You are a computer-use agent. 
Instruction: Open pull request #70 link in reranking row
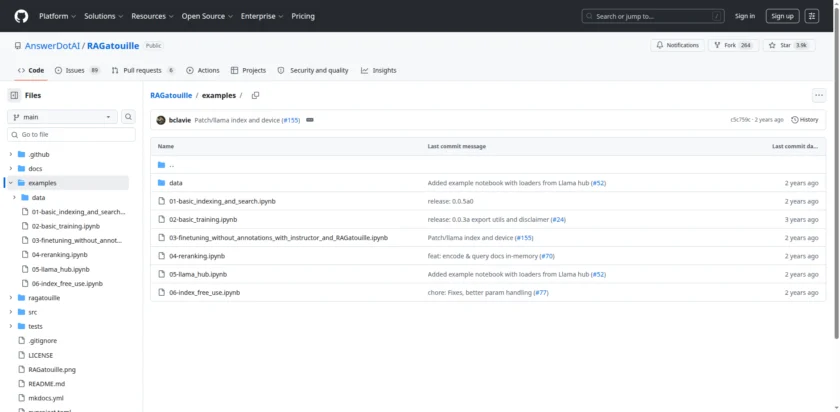[x=546, y=256]
